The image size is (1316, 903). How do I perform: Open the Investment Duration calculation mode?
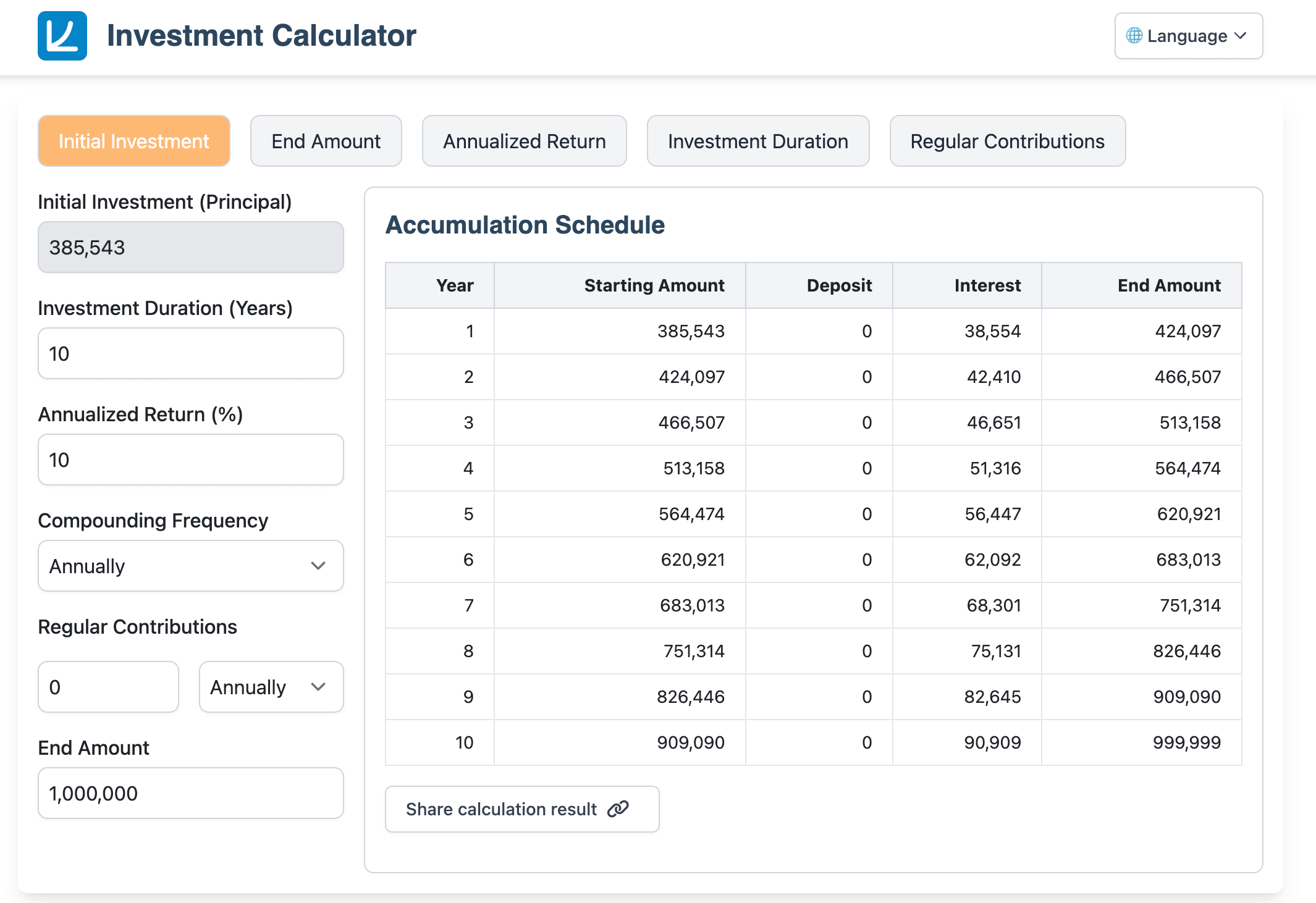(757, 141)
